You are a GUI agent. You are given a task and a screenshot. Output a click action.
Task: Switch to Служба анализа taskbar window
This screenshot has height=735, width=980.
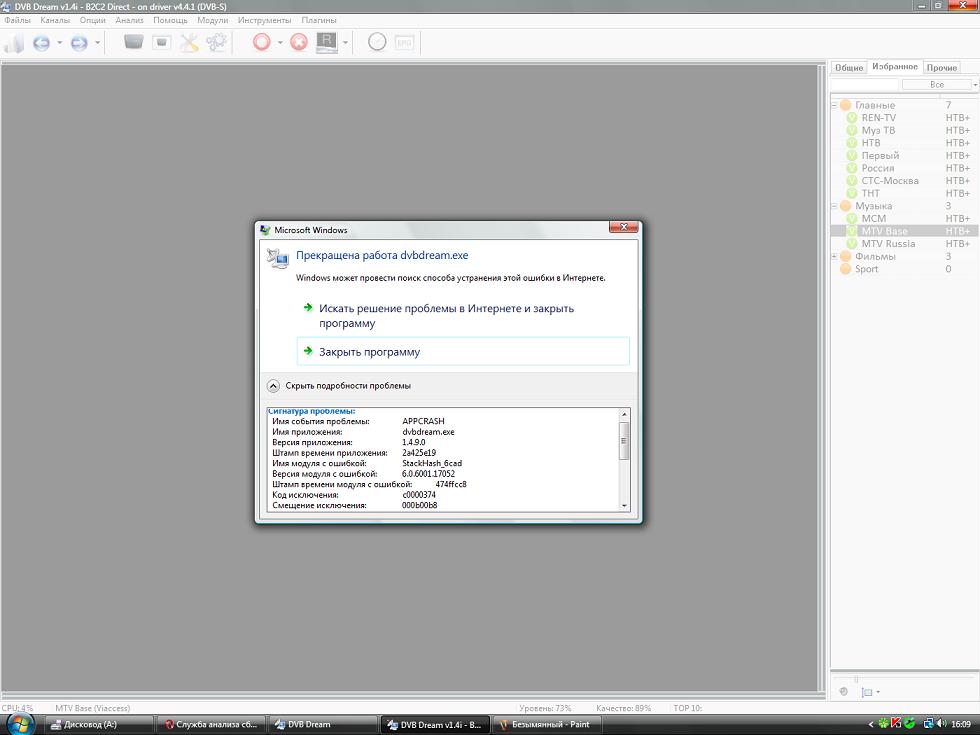[211, 724]
